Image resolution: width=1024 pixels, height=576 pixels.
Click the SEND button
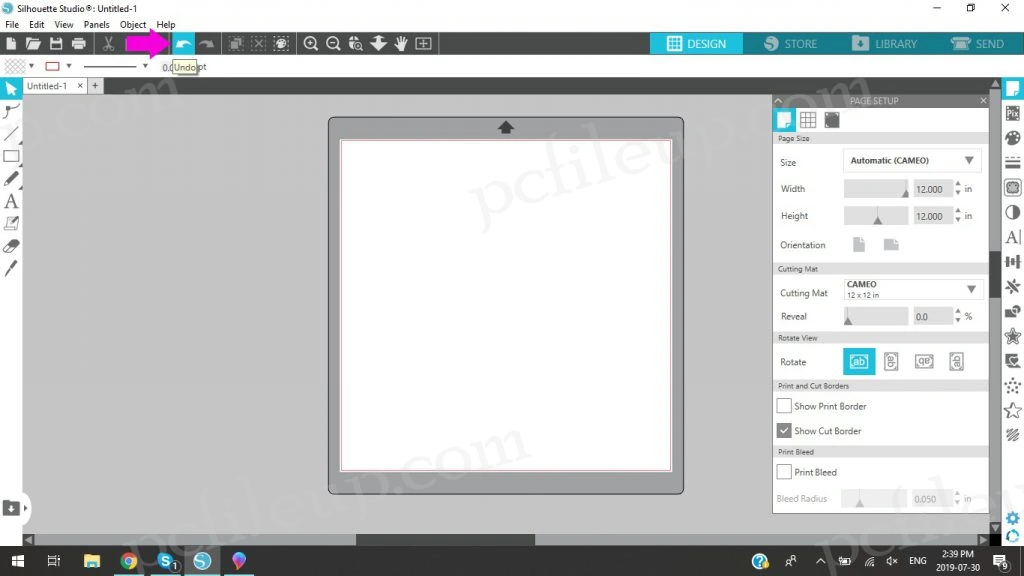977,44
